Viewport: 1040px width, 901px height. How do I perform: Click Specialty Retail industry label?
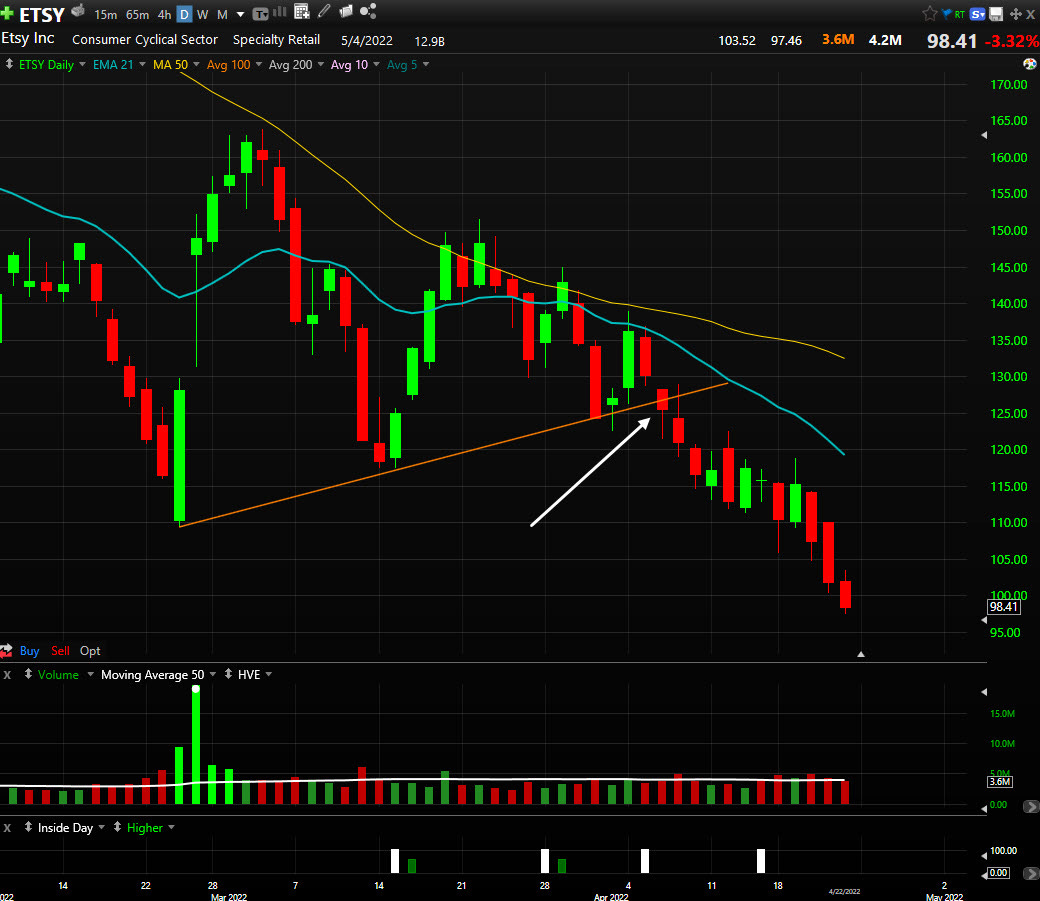point(276,40)
